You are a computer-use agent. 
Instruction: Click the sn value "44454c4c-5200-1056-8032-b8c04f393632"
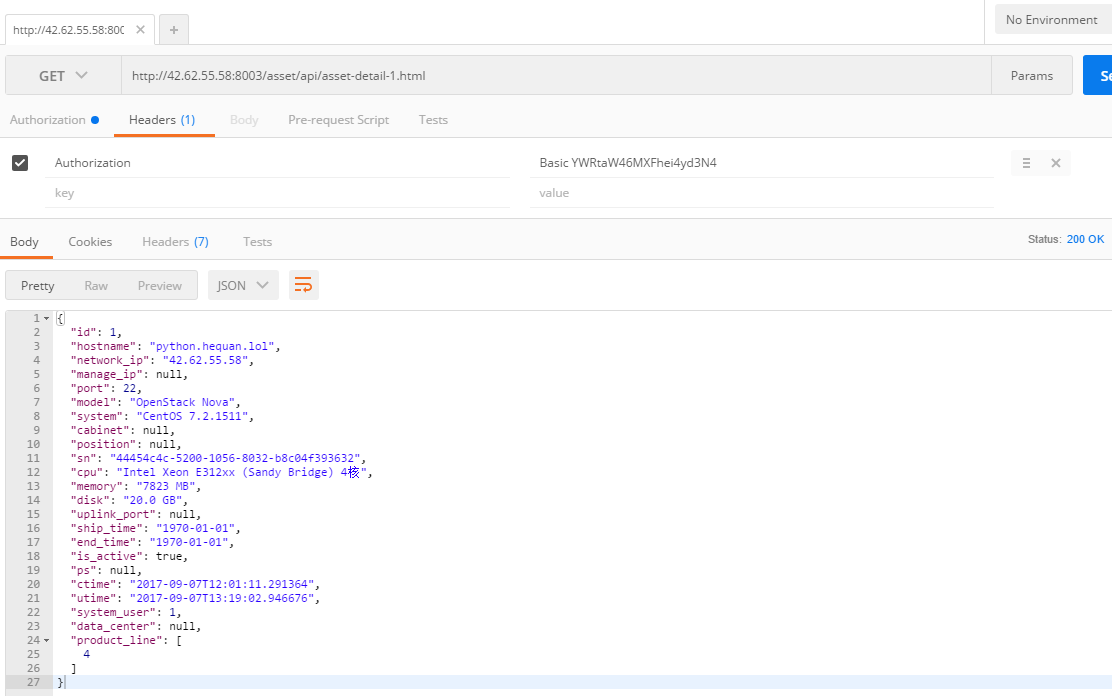234,458
